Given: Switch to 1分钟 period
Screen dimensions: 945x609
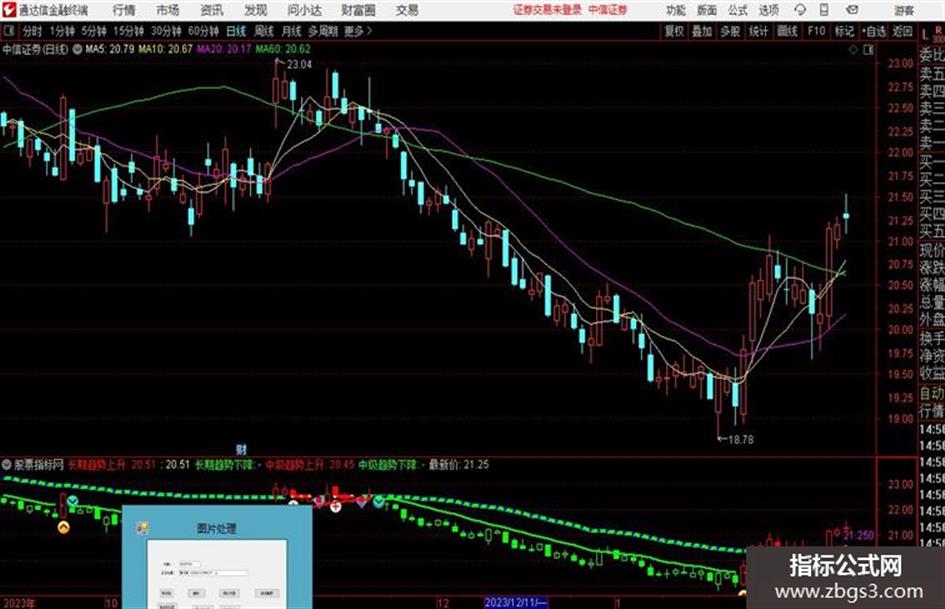Looking at the screenshot, I should tap(62, 31).
